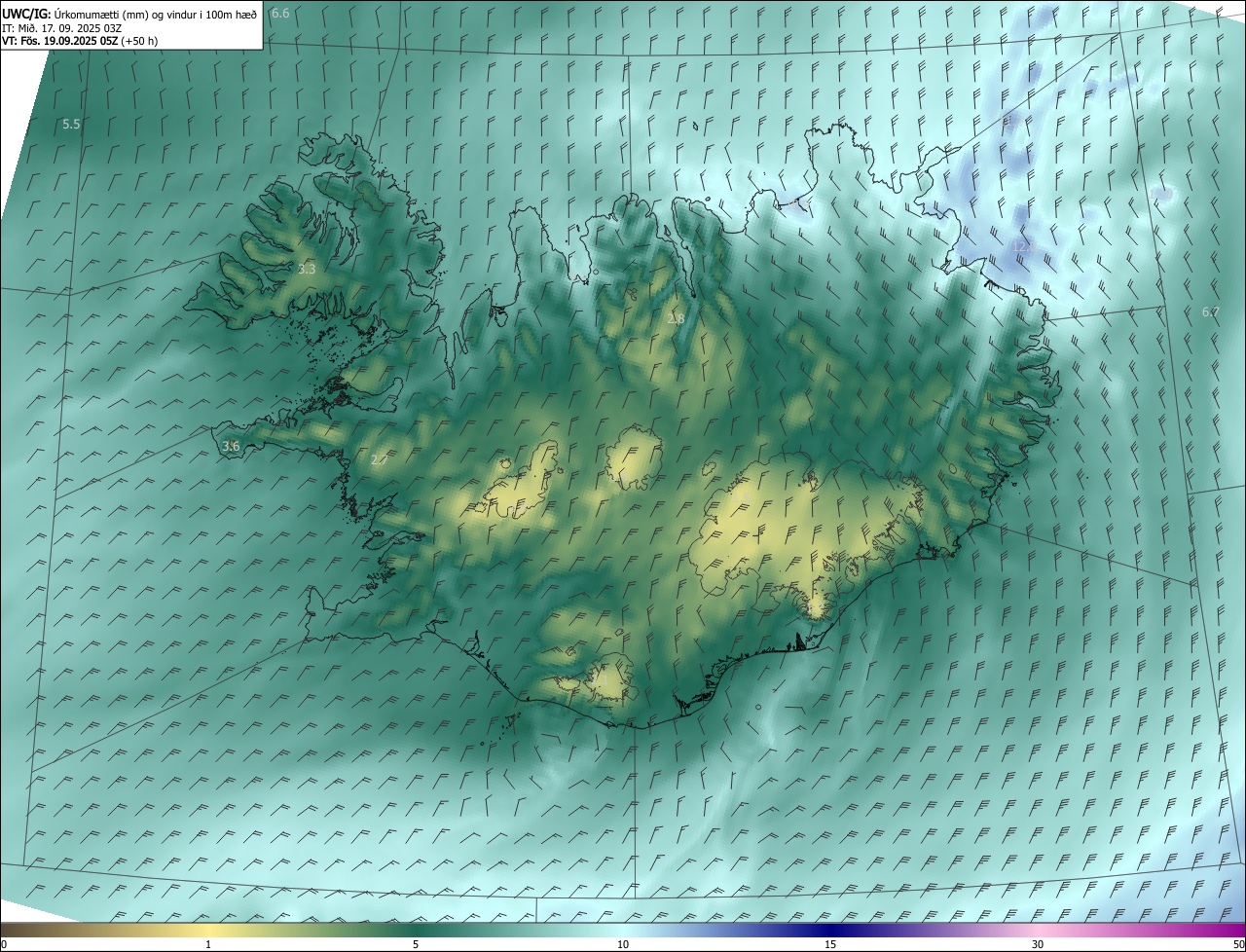This screenshot has width=1246, height=952.
Task: Click the 3.6 value on the western peninsula
Action: coord(231,446)
